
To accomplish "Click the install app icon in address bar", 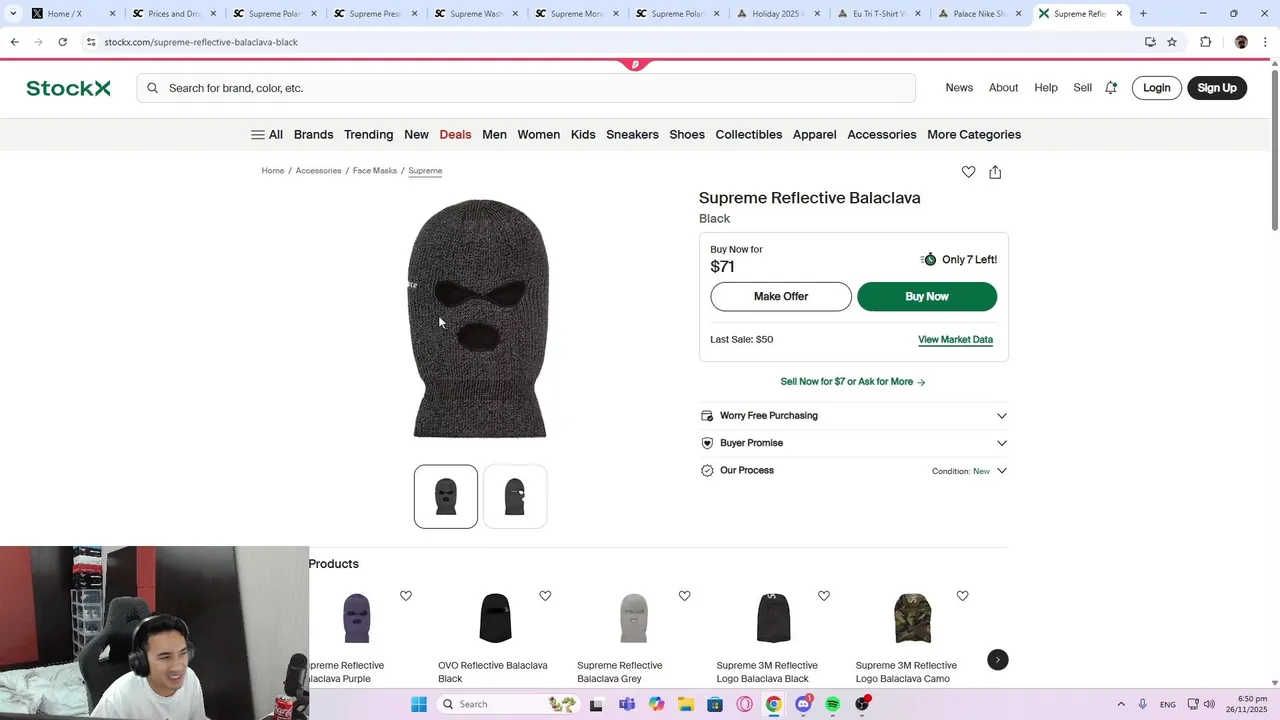I will 1150,42.
